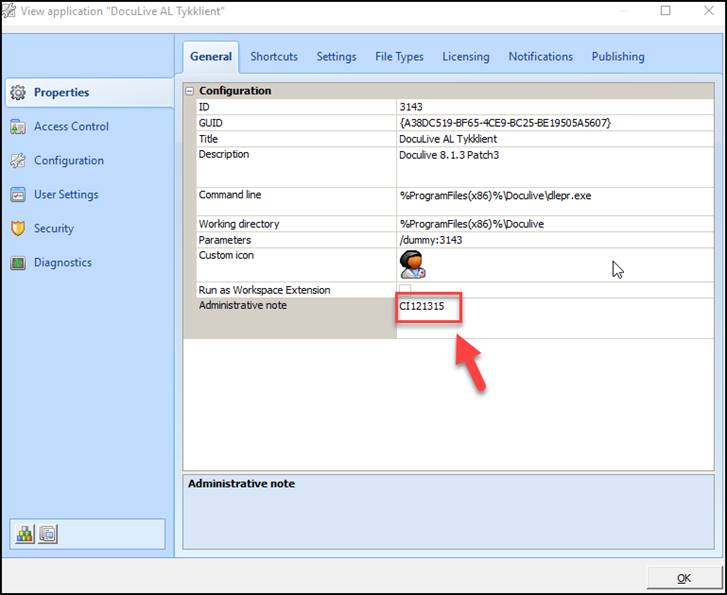Open the Diagnostics sidebar item

62,263
